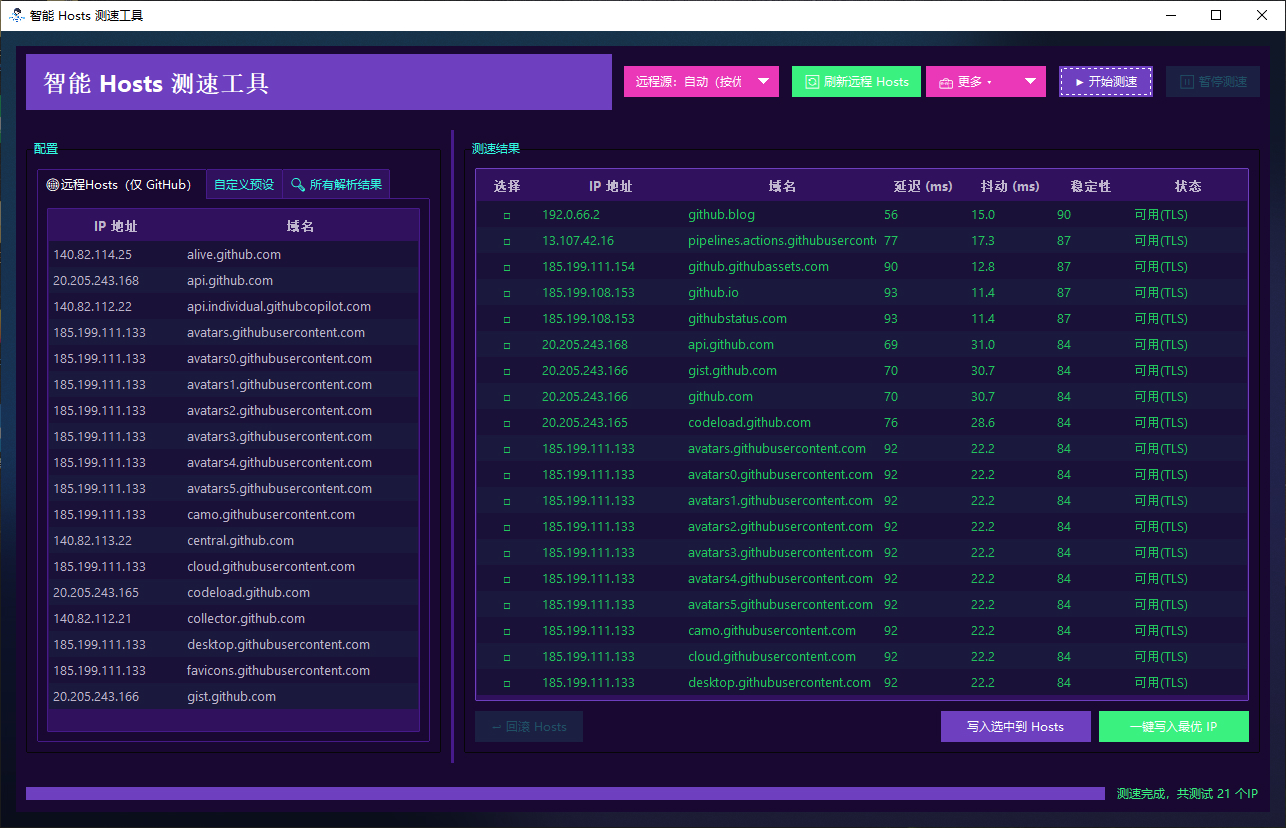Toggle the checkbox for the github.io row
1286x828 pixels.
(x=506, y=293)
